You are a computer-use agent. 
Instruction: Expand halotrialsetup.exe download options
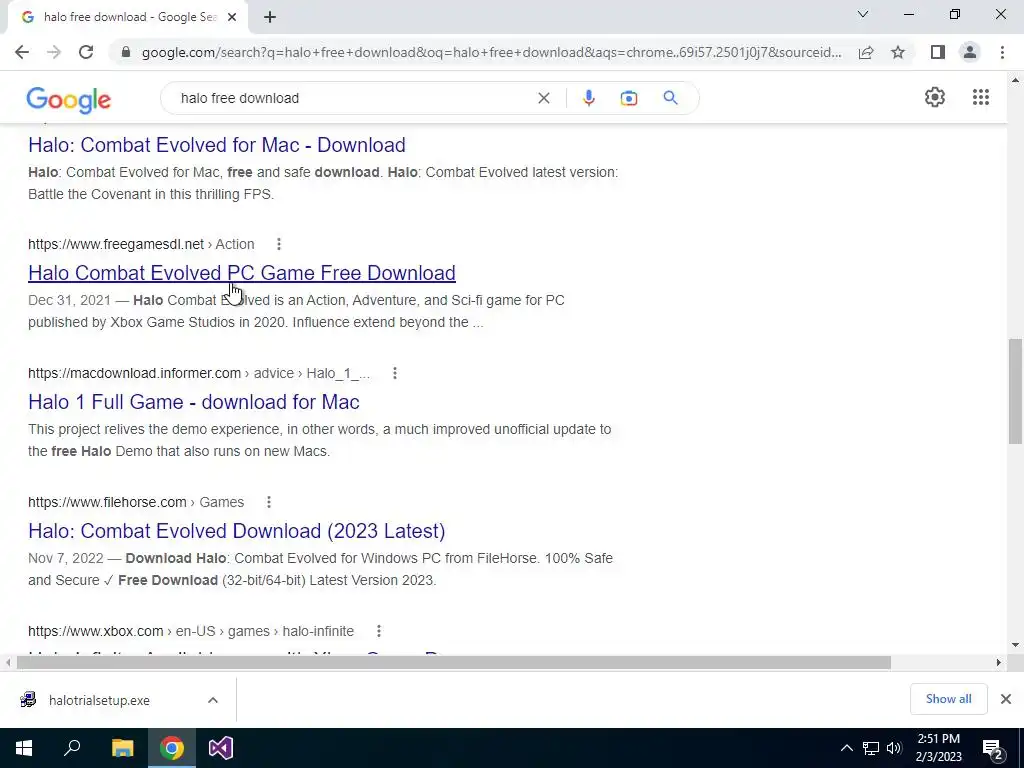point(213,700)
